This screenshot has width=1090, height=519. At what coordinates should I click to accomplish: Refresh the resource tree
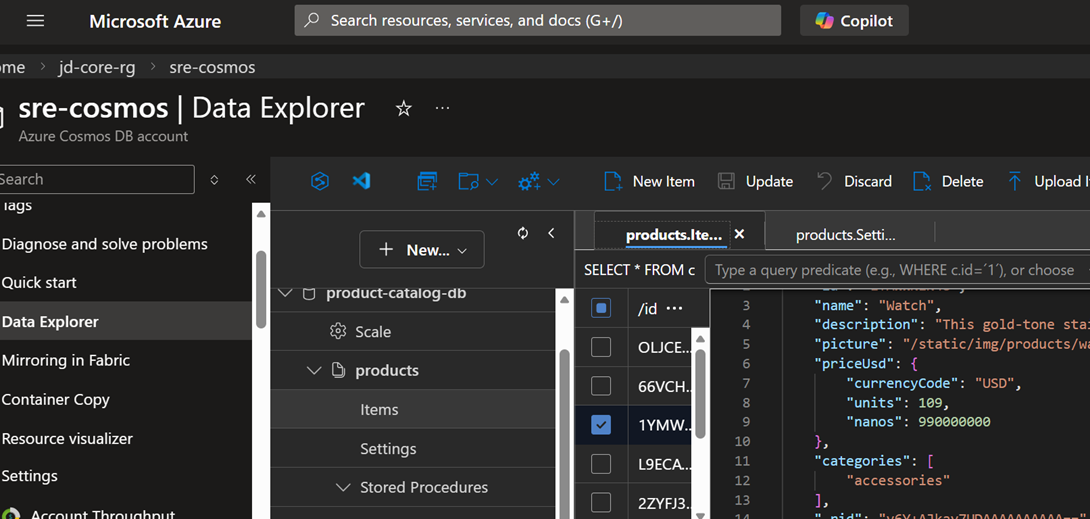click(x=523, y=233)
